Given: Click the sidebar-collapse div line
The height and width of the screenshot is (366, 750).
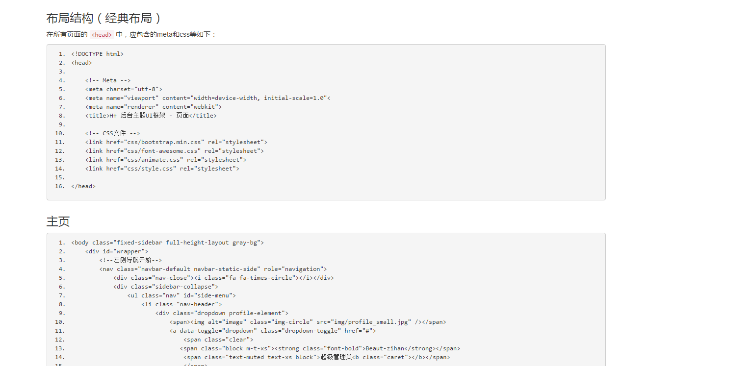Looking at the screenshot, I should [x=165, y=287].
